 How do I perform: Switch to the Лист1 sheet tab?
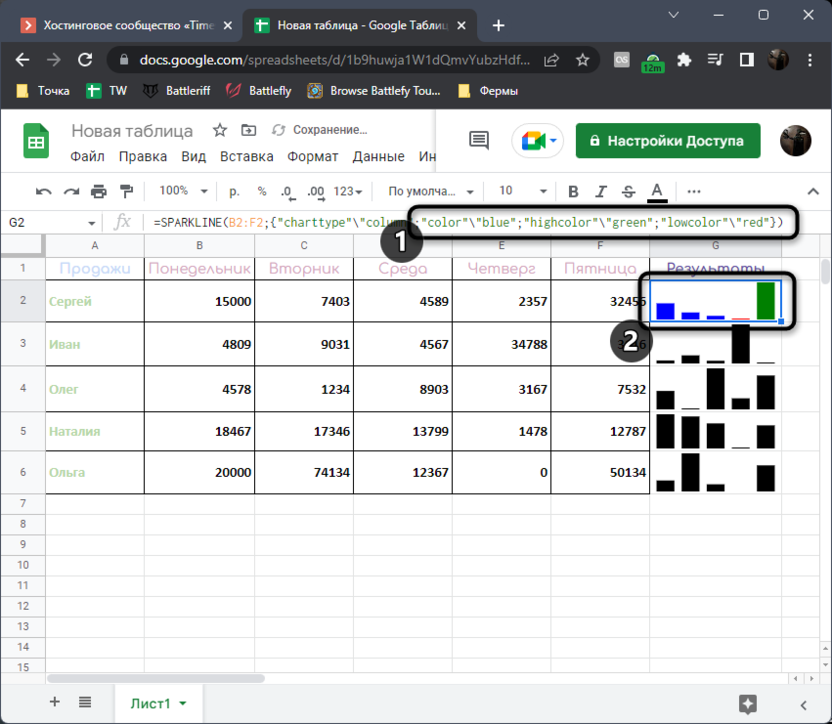point(158,703)
